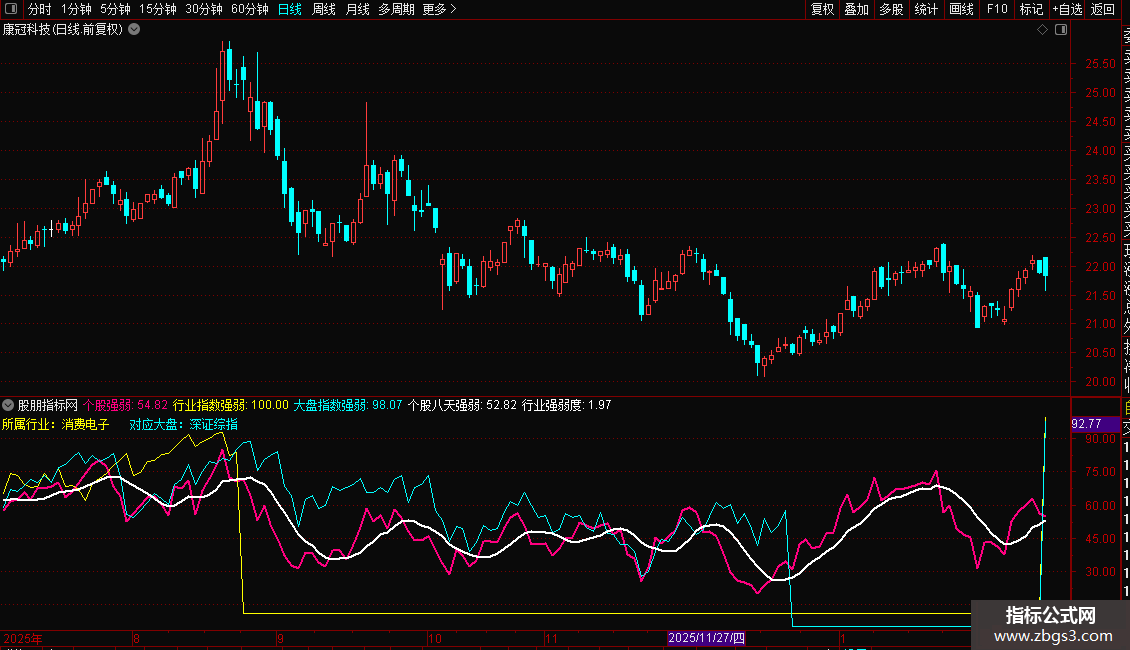Expand the 股朋指标网 indicator dropdown arrow

pyautogui.click(x=8, y=406)
